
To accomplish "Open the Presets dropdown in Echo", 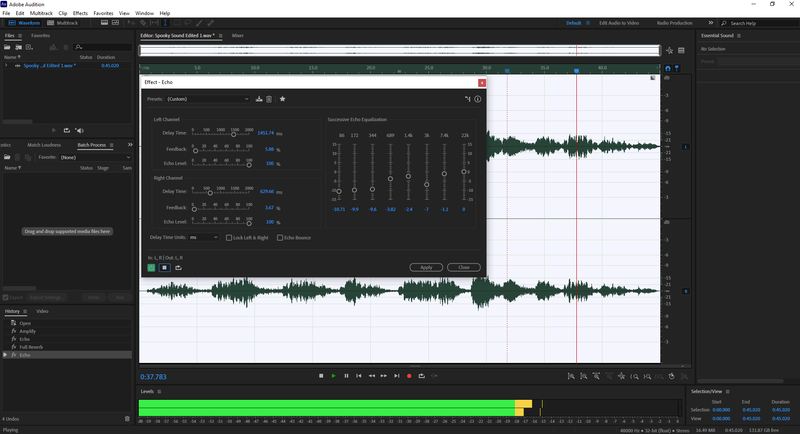I will coord(207,99).
